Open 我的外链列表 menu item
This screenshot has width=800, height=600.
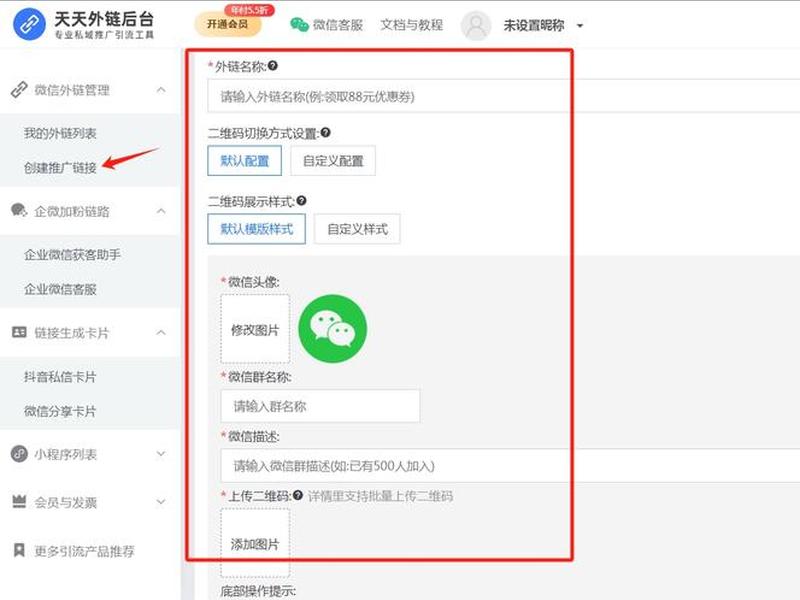(60, 134)
